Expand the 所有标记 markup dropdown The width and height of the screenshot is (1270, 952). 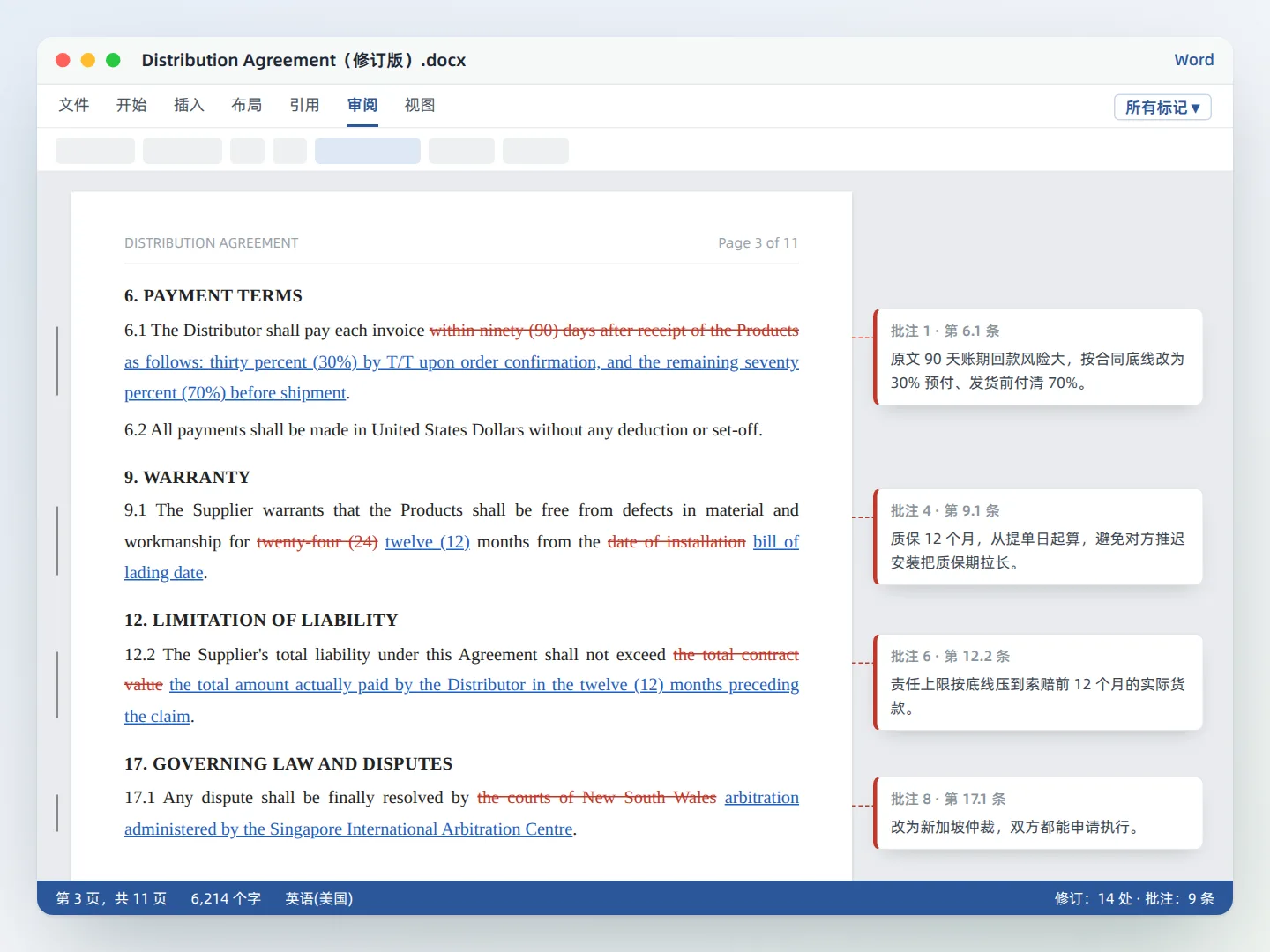click(x=1162, y=108)
